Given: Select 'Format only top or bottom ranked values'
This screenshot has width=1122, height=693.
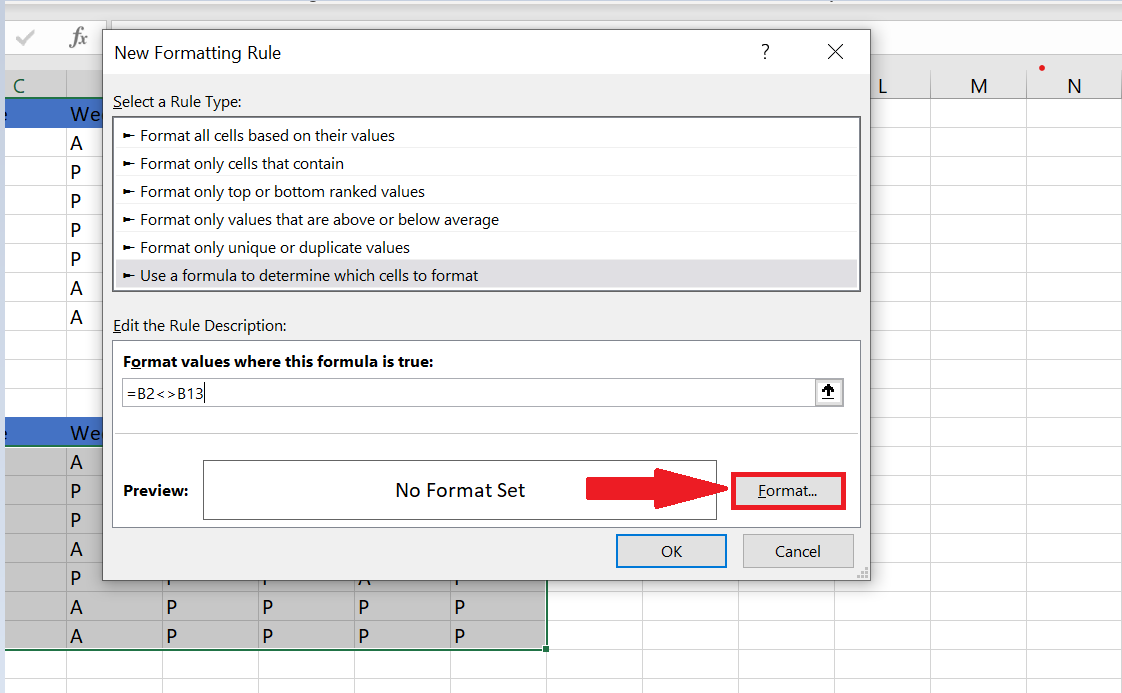Looking at the screenshot, I should (282, 191).
